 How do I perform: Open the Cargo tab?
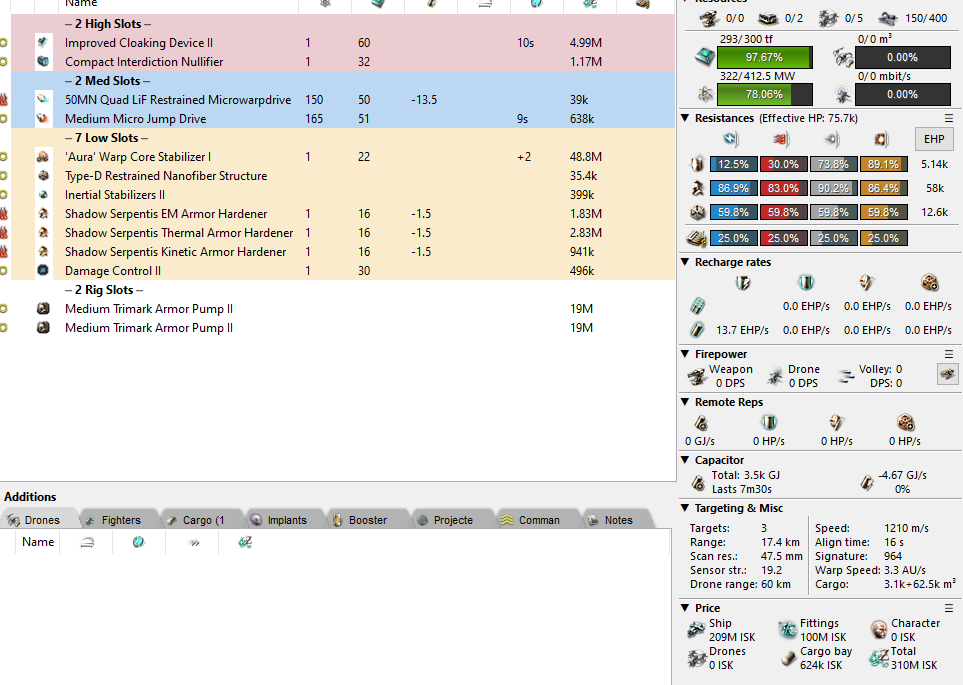pyautogui.click(x=202, y=520)
